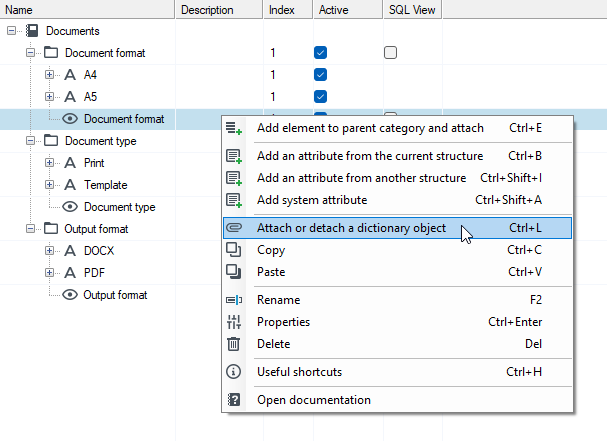Click the Index value 1 for A4
This screenshot has height=441, width=607.
(x=273, y=75)
